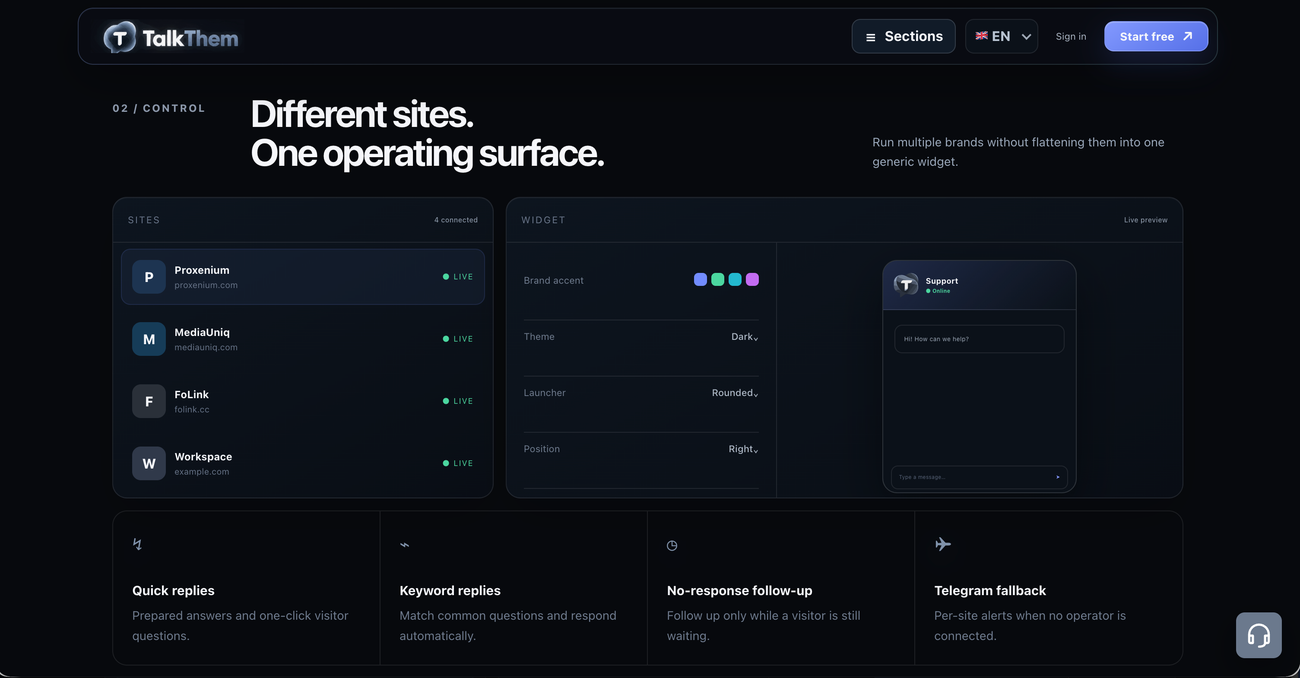Click the W avatar icon for Workspace
This screenshot has width=1300, height=678.
(x=149, y=463)
